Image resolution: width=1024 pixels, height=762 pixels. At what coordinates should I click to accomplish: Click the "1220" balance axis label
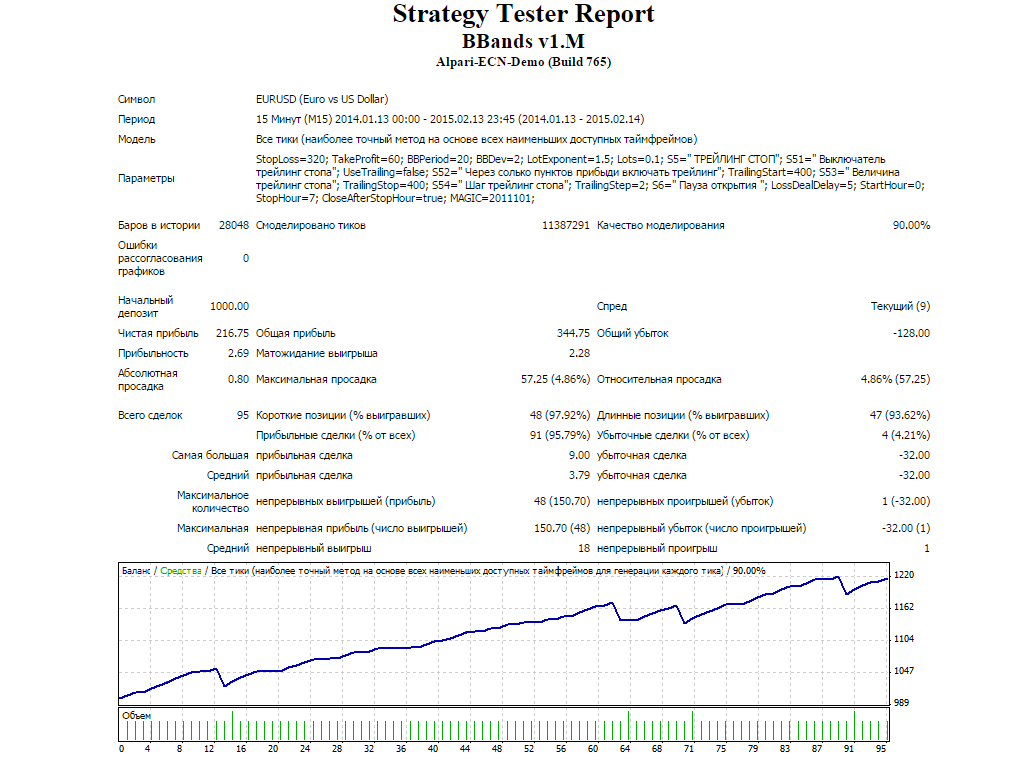(904, 575)
